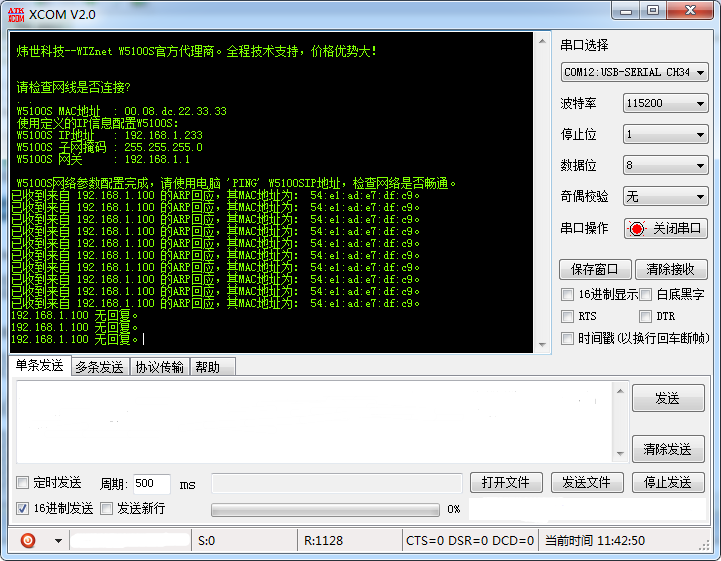Toggle the 发送新行 checkbox
This screenshot has height=561, width=721.
click(106, 508)
